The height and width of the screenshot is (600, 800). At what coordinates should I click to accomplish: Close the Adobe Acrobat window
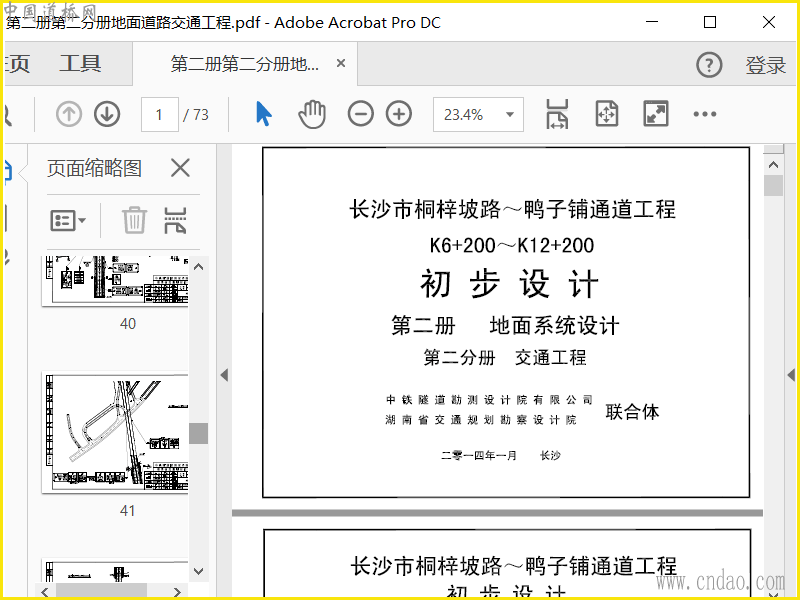coord(769,22)
